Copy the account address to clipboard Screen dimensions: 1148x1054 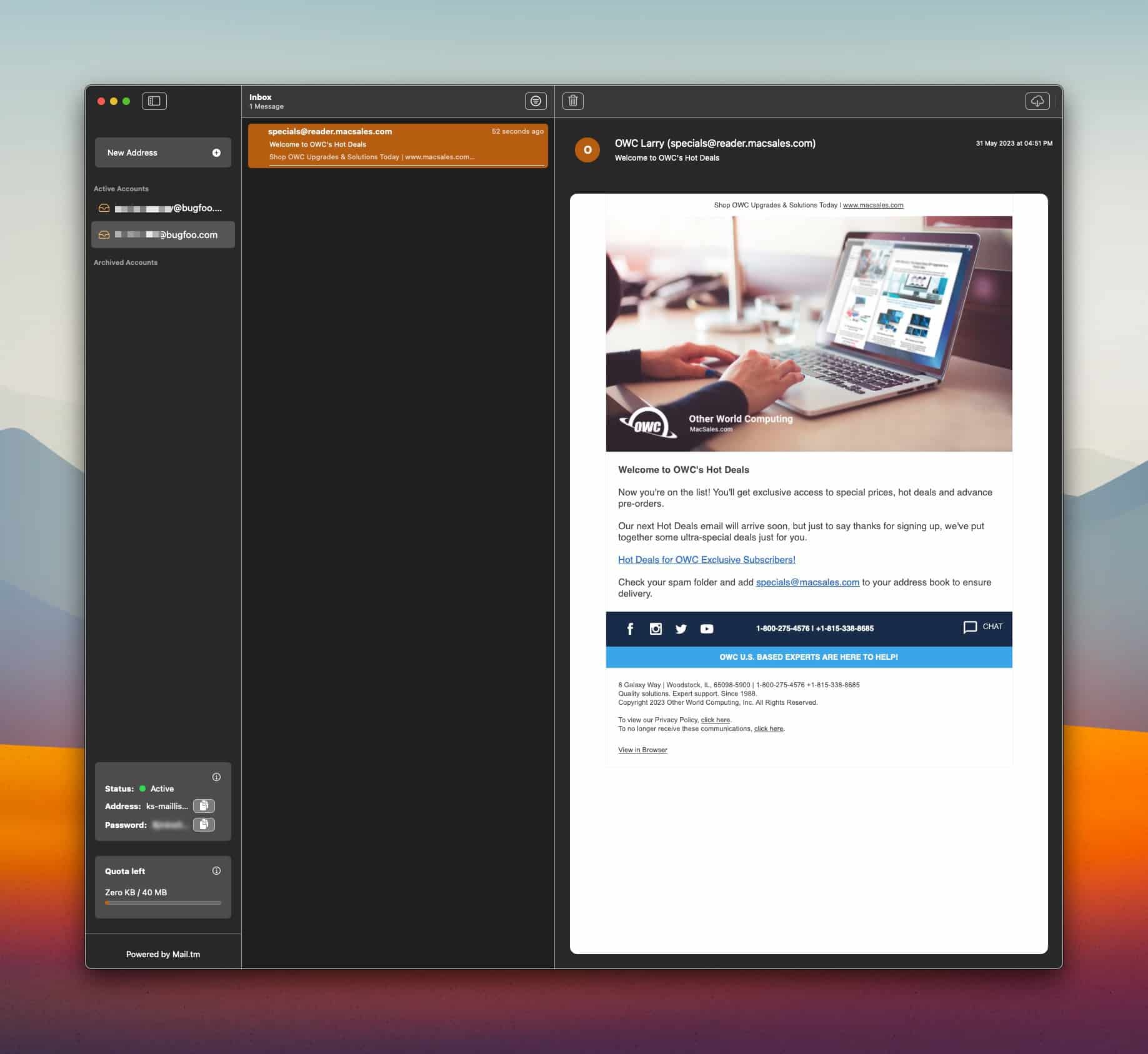pos(204,806)
